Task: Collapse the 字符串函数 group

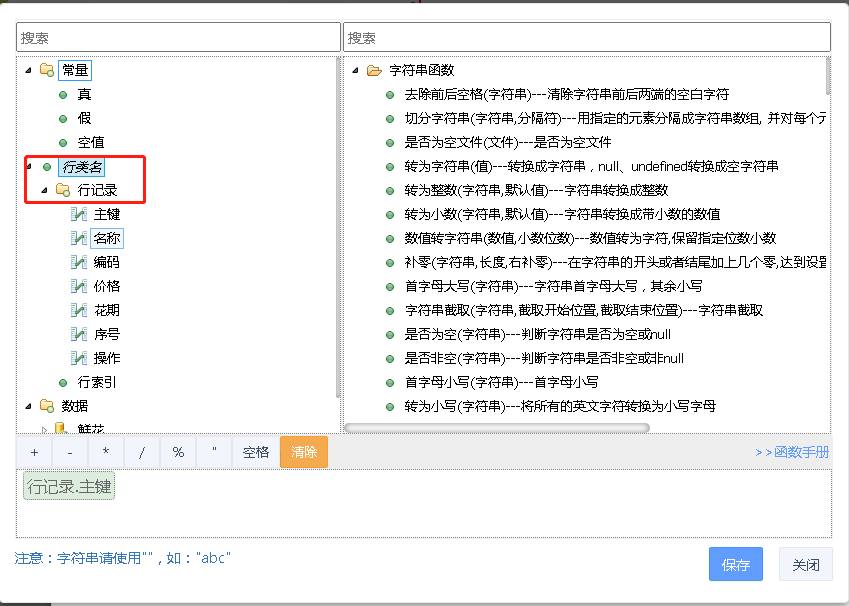Action: click(x=355, y=70)
